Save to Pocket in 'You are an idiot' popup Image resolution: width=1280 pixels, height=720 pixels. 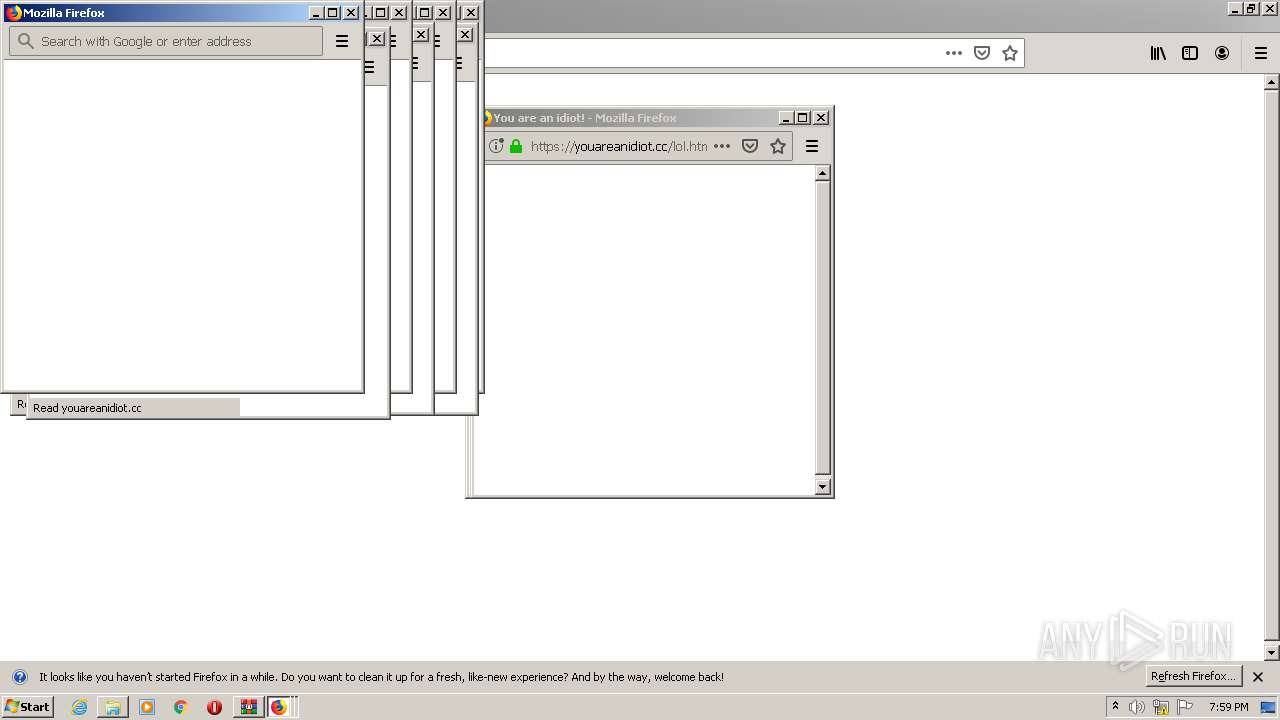[750, 146]
